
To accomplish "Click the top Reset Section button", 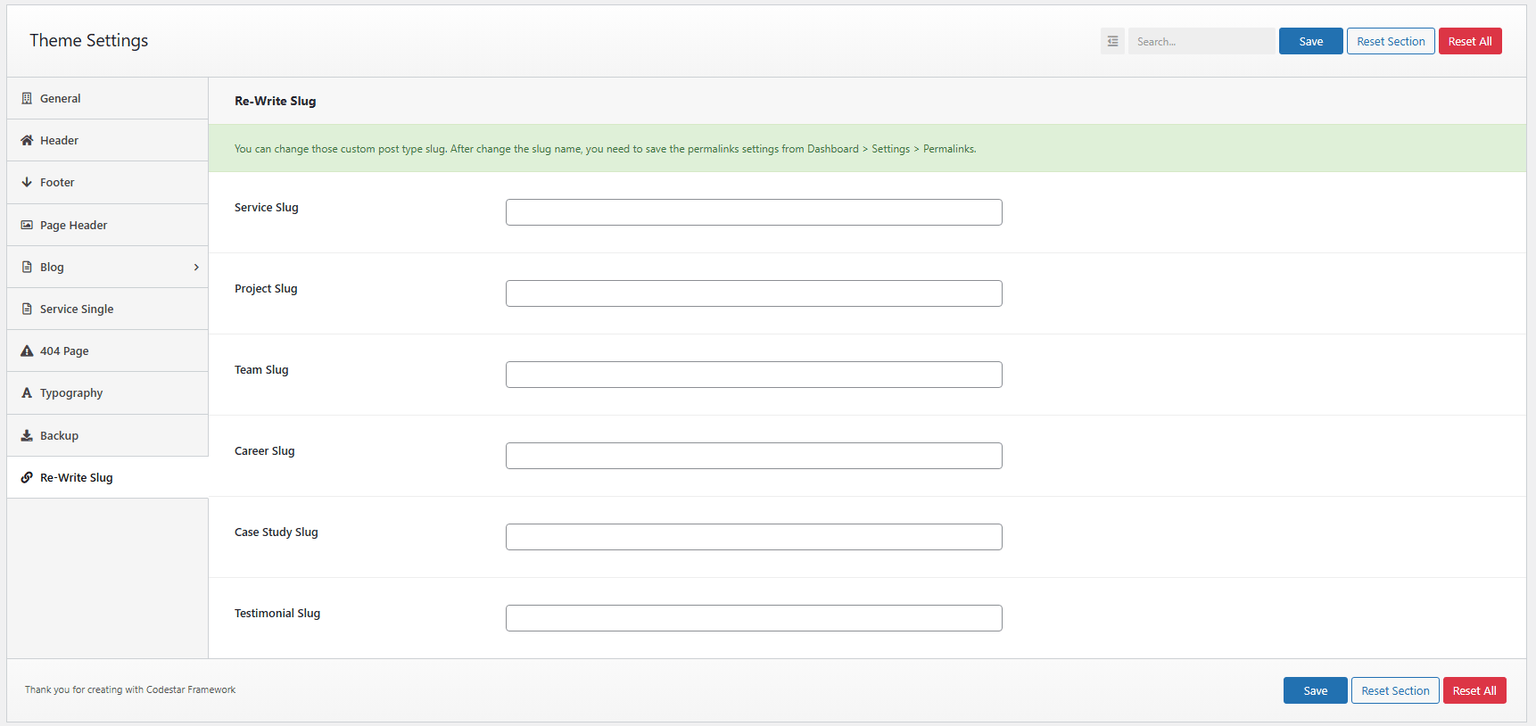I will [x=1390, y=42].
